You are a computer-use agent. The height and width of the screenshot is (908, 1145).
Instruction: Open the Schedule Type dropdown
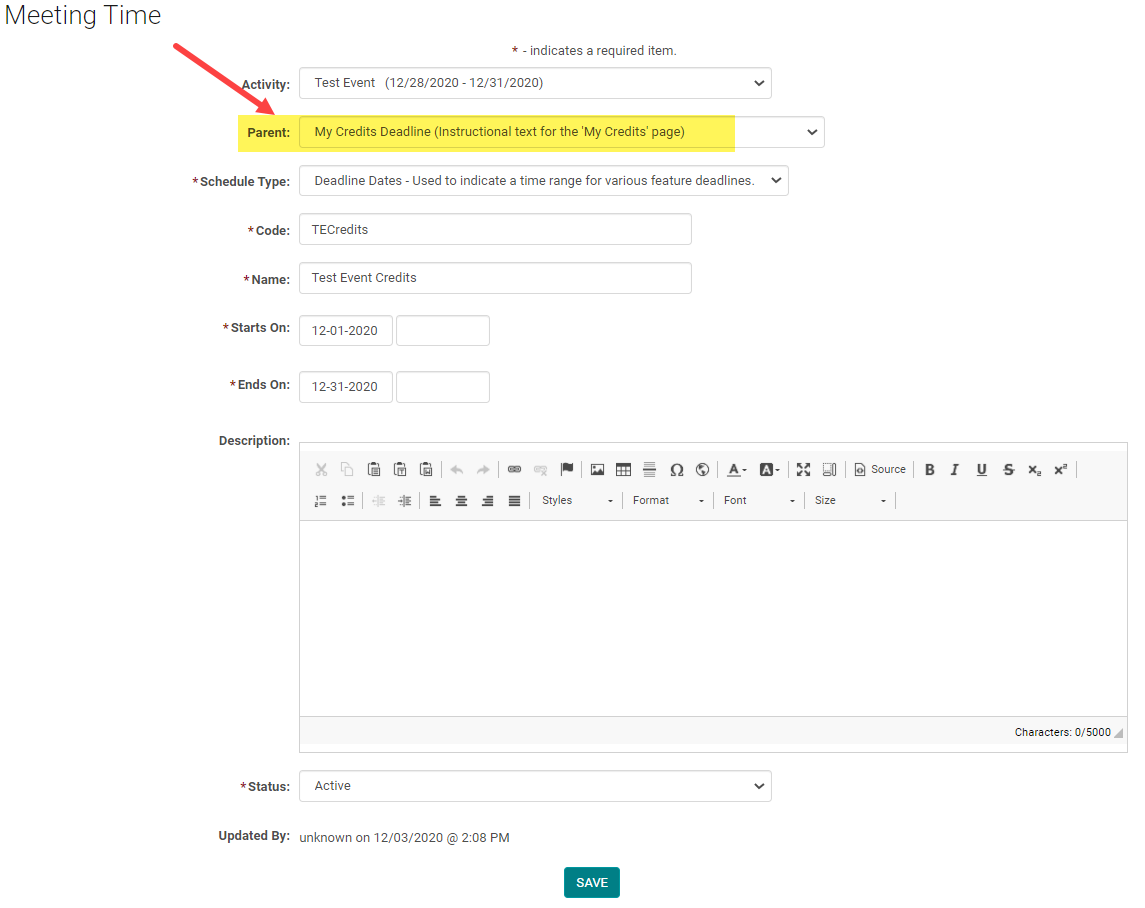coord(543,181)
